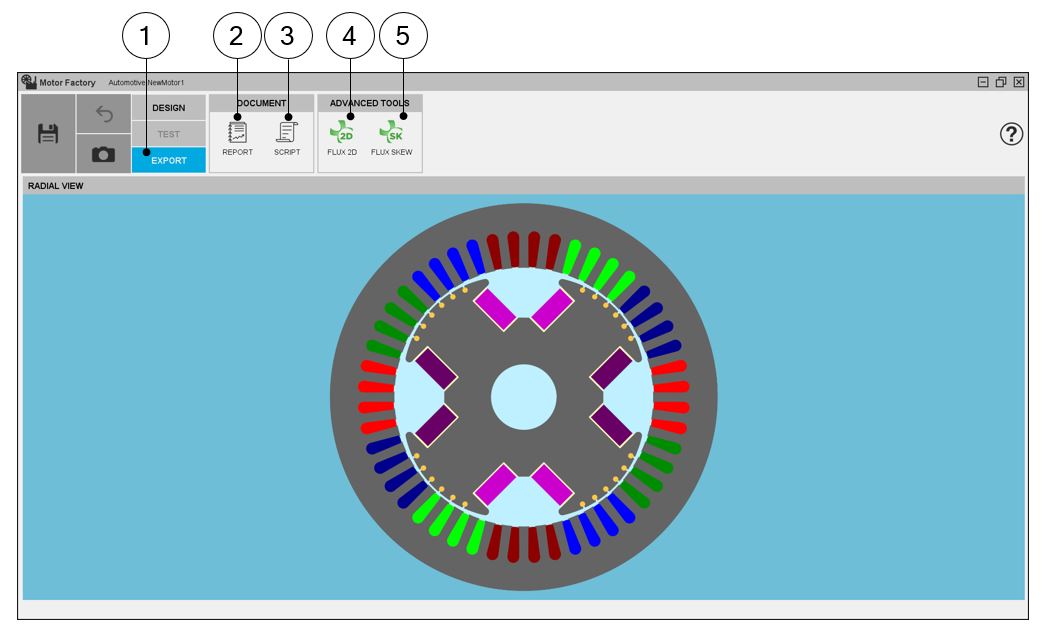Screen dimensions: 1063x635
Task: Minimize the Motor Factory window
Action: coord(983,82)
